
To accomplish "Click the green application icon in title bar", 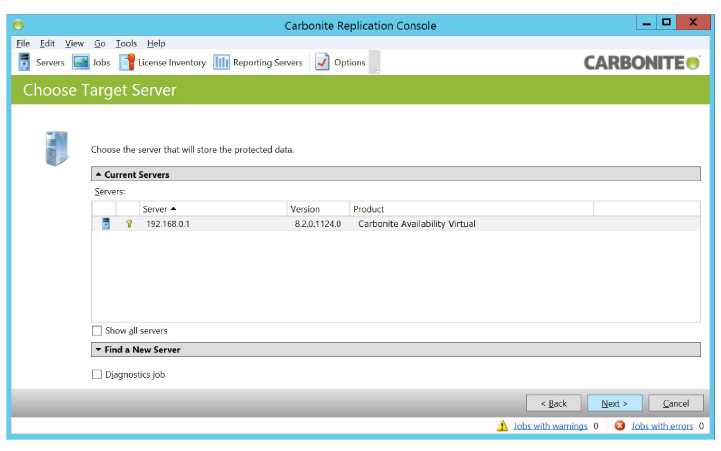I will tap(18, 25).
